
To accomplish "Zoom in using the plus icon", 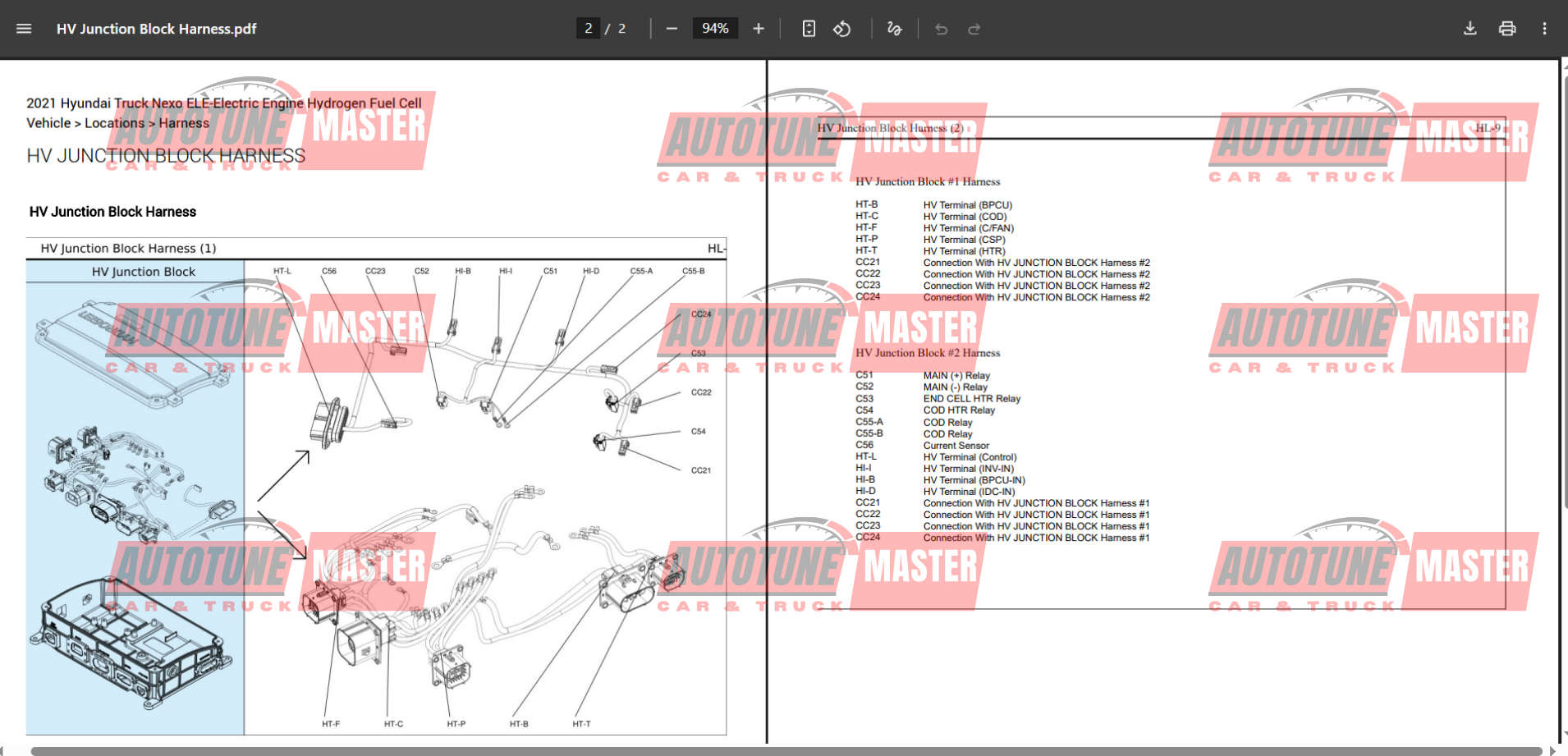I will 758,28.
